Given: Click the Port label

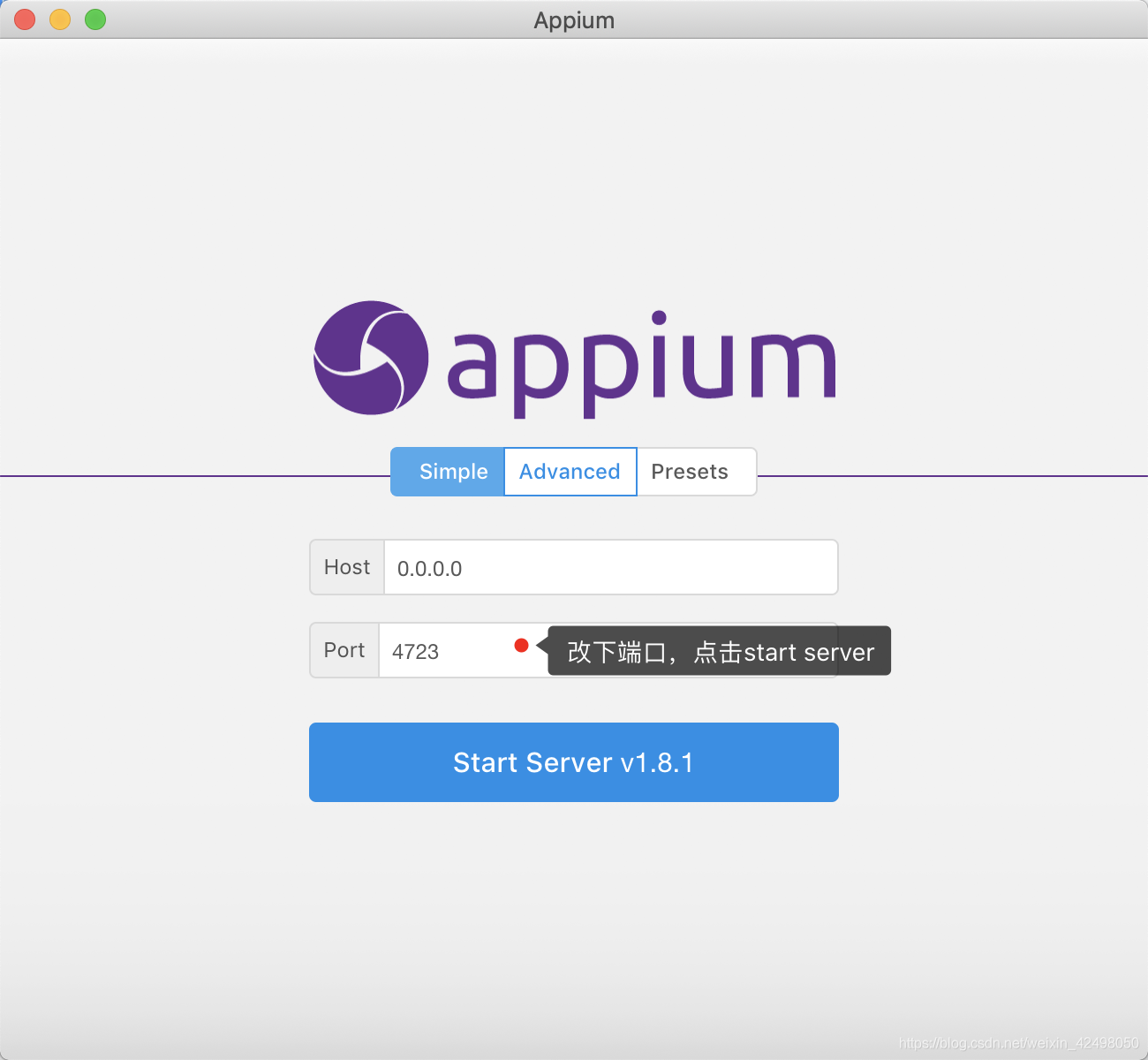Looking at the screenshot, I should (x=344, y=650).
